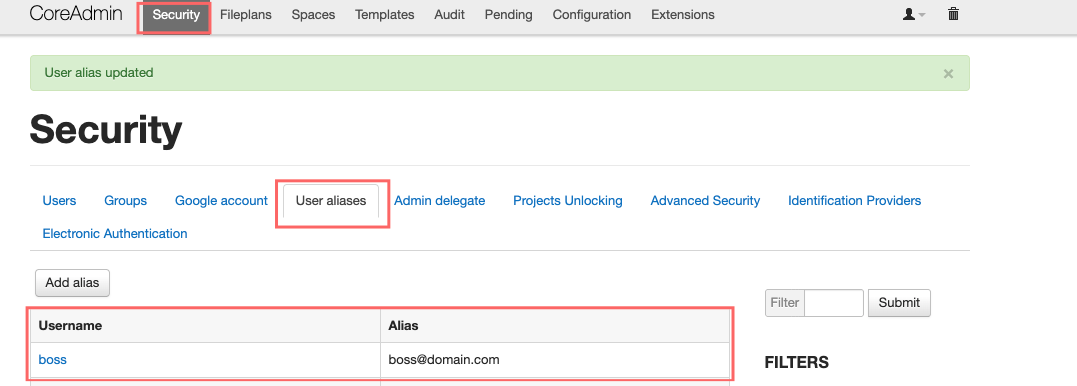Open the user account menu icon
The width and height of the screenshot is (1077, 386).
click(914, 14)
